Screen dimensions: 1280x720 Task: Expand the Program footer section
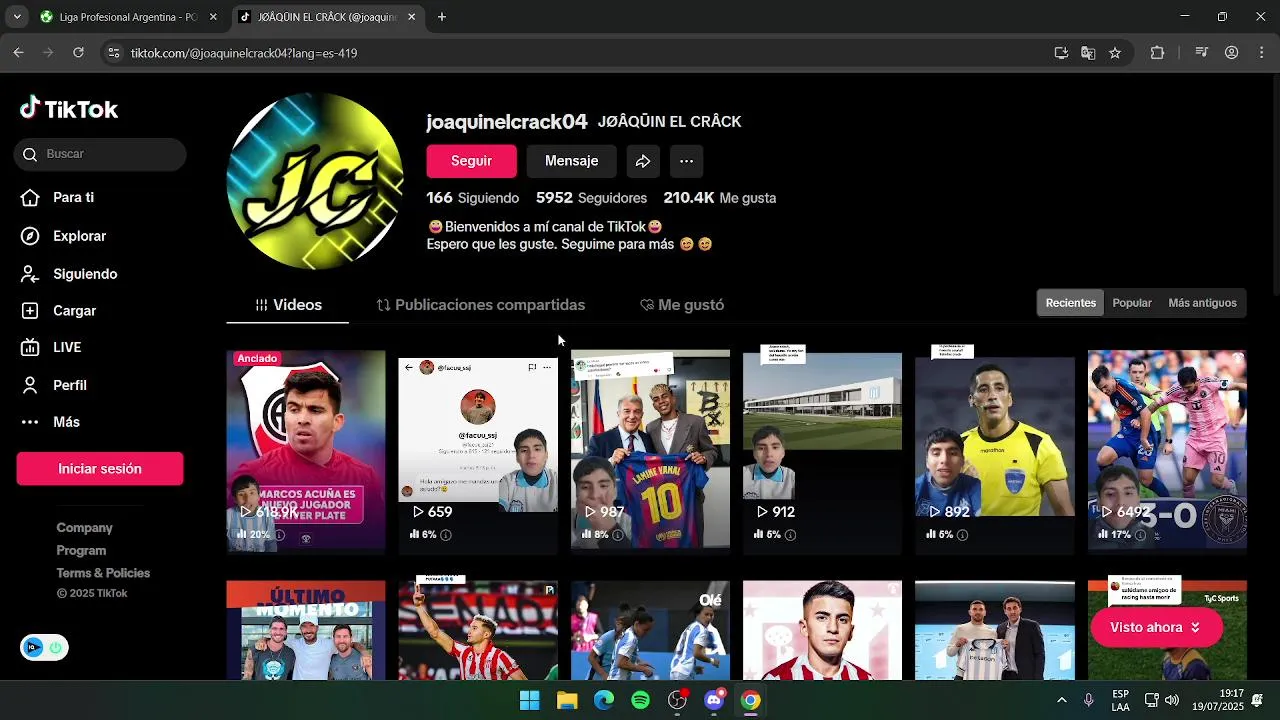pos(81,551)
